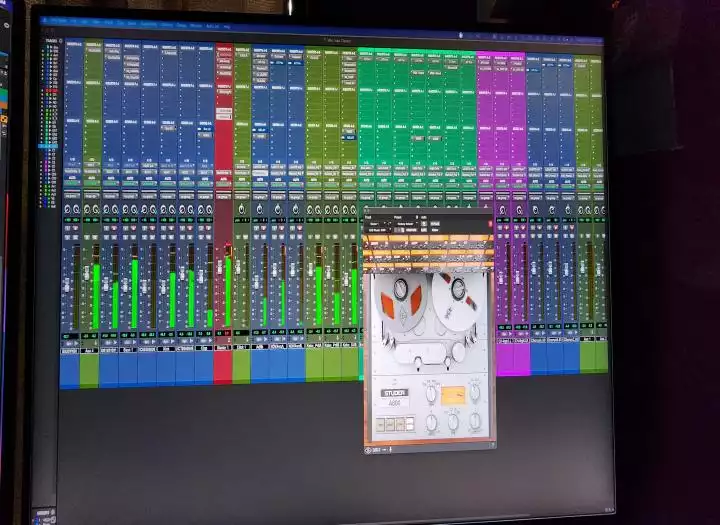
Task: Select the lit rightmost path button on Studer
Action: (x=410, y=423)
